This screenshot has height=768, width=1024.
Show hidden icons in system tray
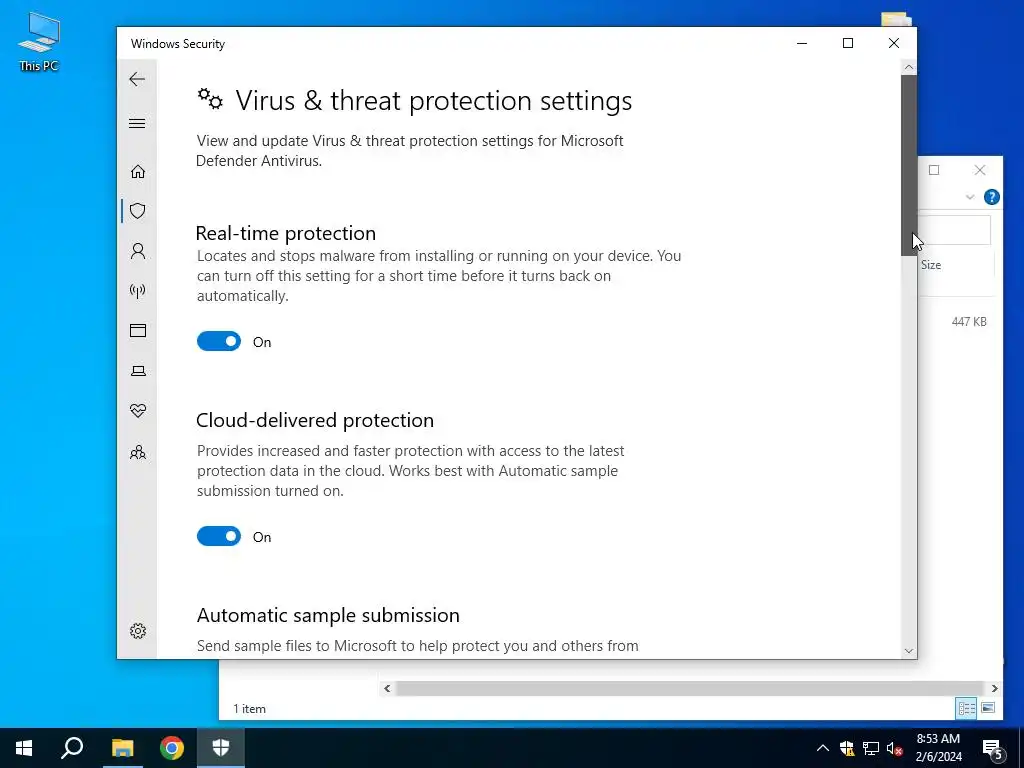pyautogui.click(x=823, y=748)
